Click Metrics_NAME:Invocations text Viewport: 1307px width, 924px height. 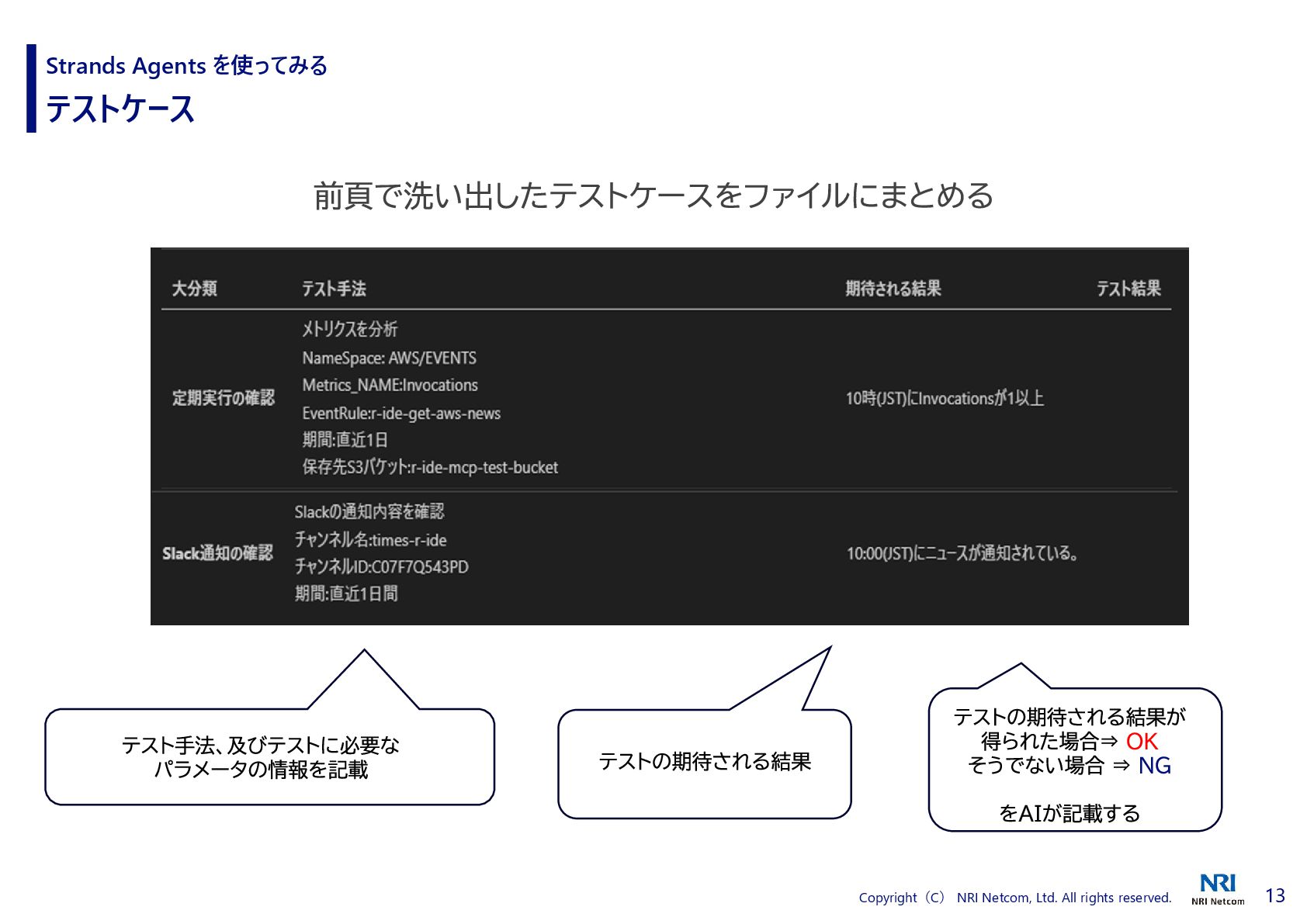(x=390, y=385)
